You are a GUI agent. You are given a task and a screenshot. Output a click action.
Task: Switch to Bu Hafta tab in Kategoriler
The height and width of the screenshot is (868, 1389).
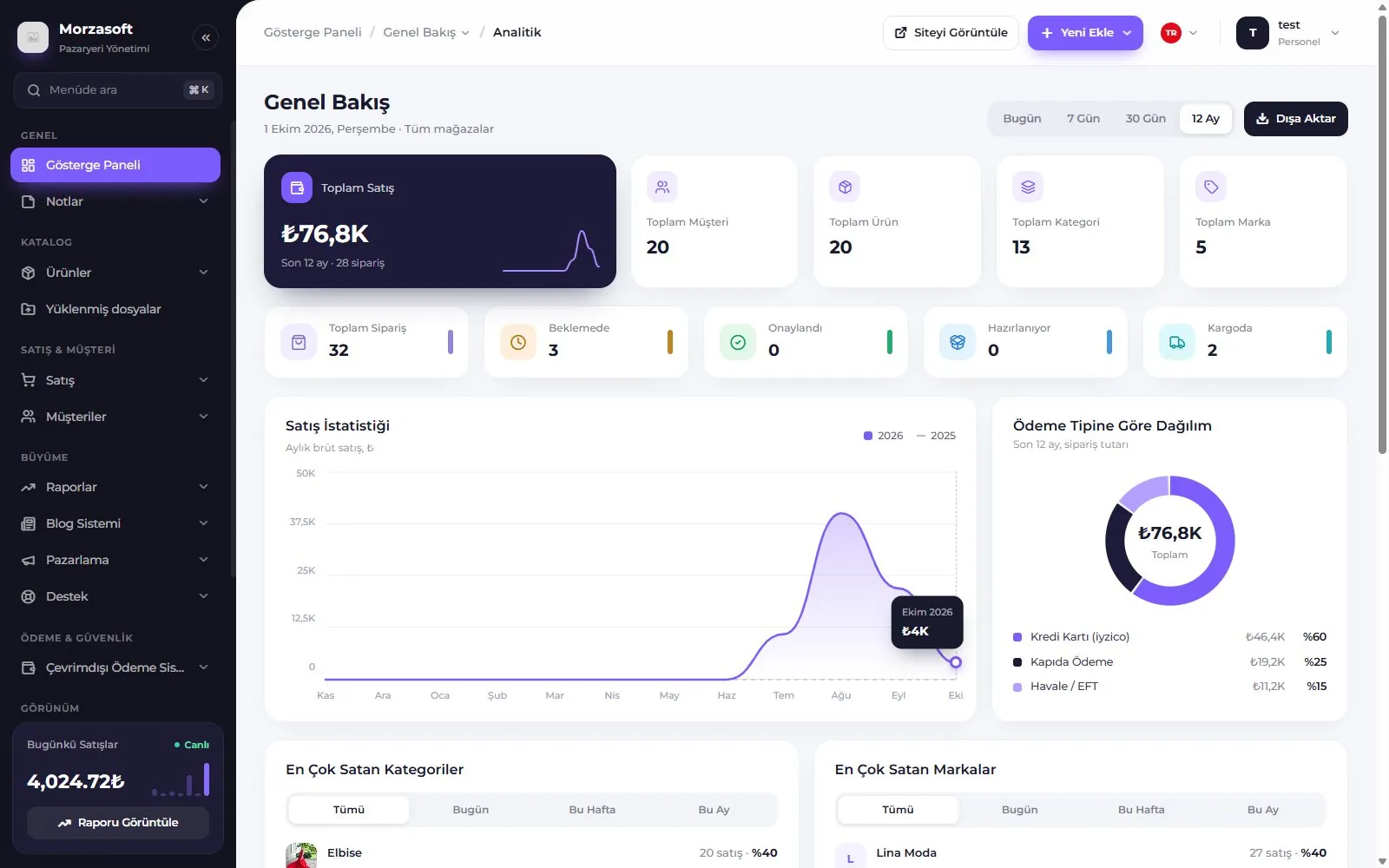coord(592,810)
